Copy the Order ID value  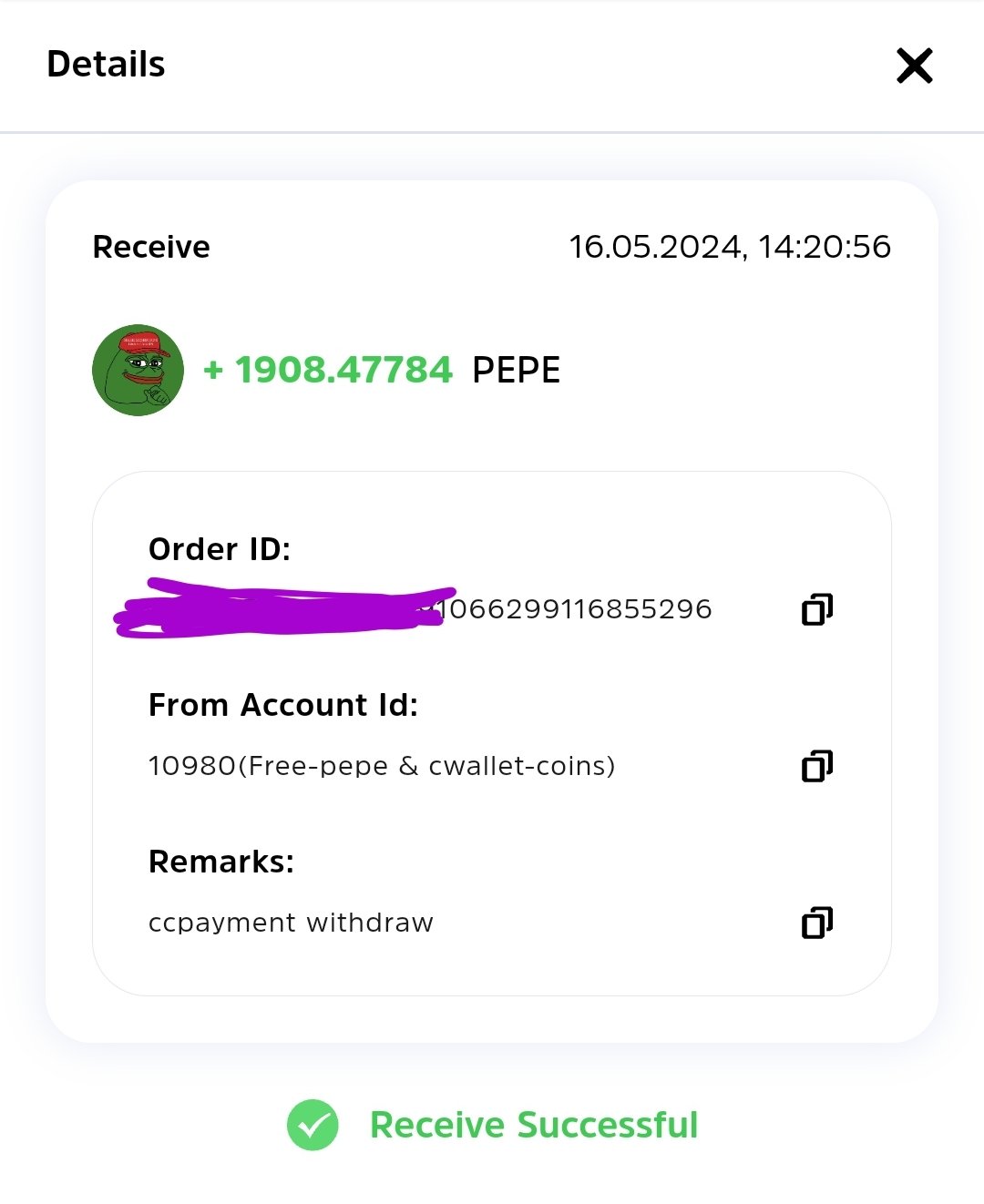[817, 609]
